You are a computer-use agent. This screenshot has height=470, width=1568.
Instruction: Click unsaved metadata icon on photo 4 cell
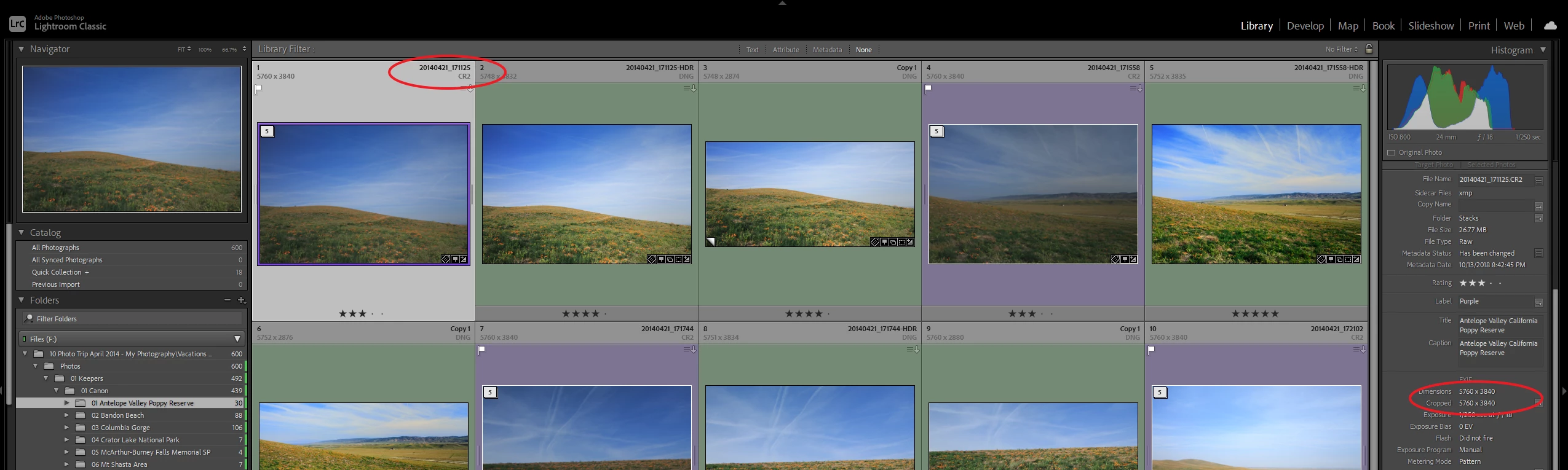coord(1136,88)
